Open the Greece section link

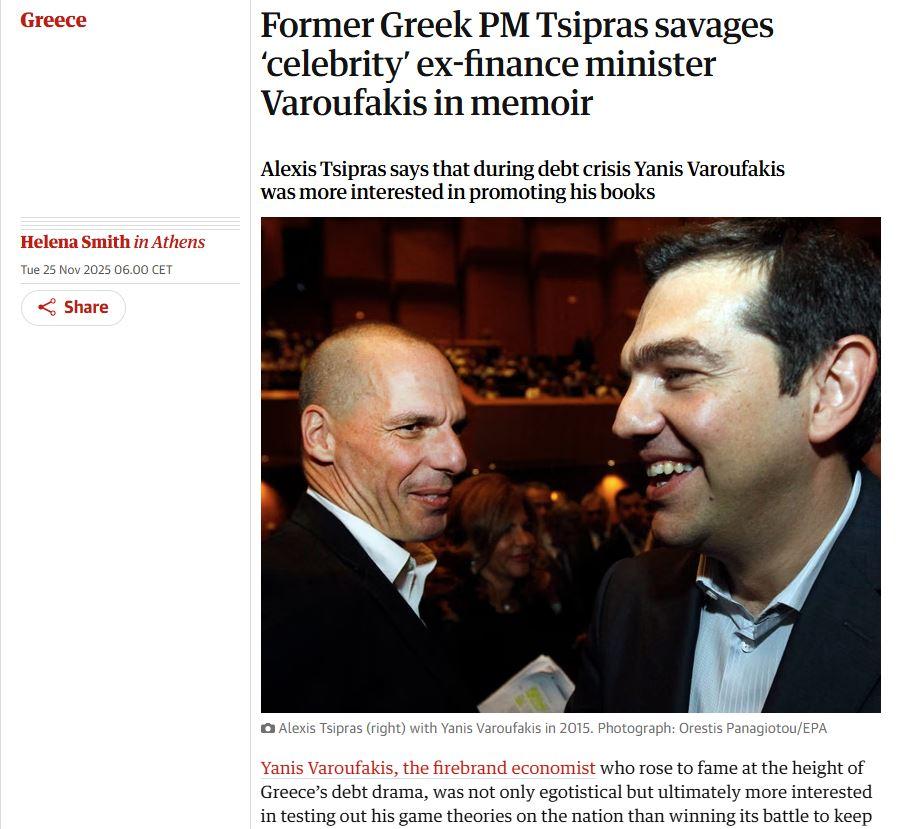pos(53,20)
